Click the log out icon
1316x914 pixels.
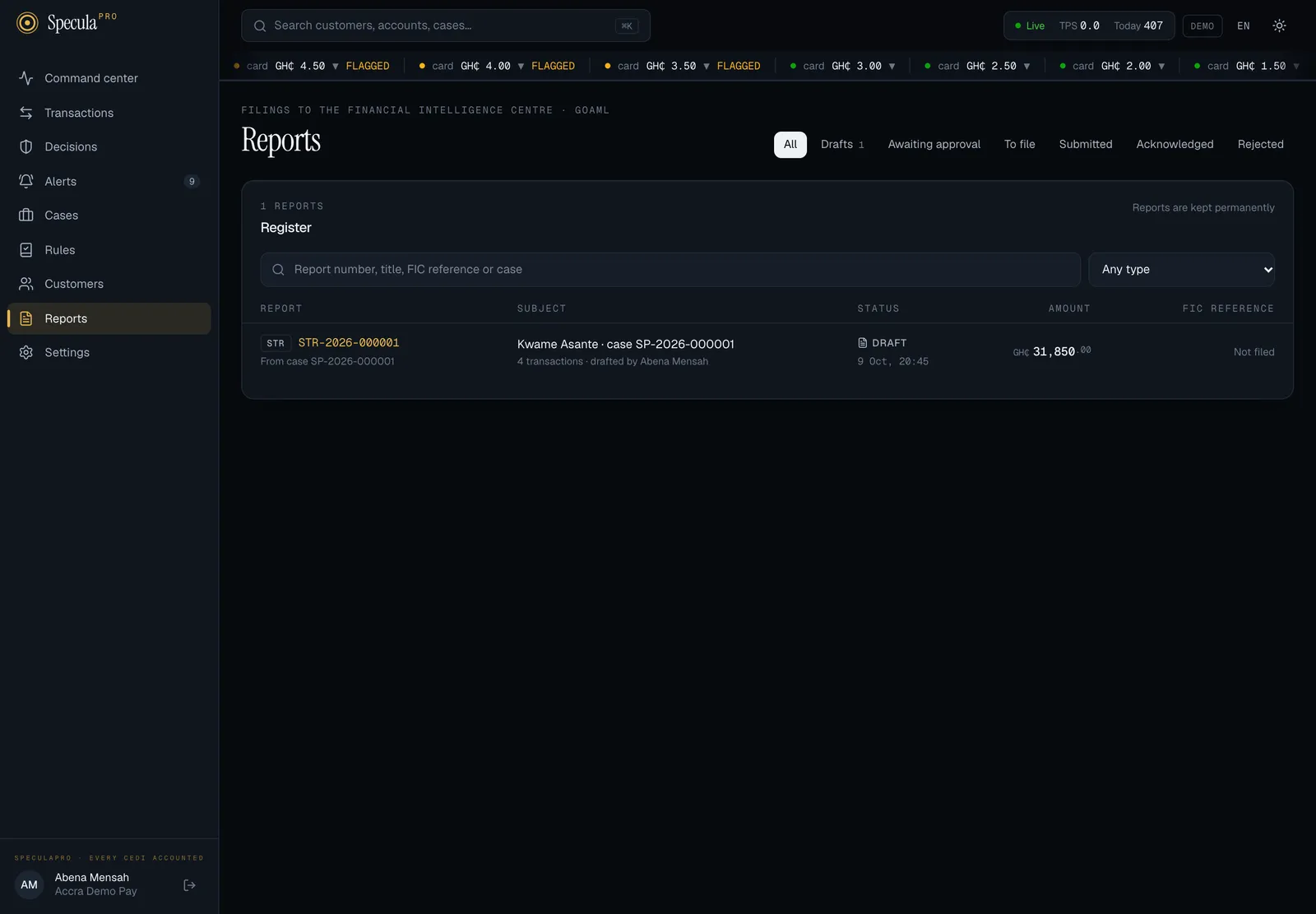pyautogui.click(x=189, y=885)
